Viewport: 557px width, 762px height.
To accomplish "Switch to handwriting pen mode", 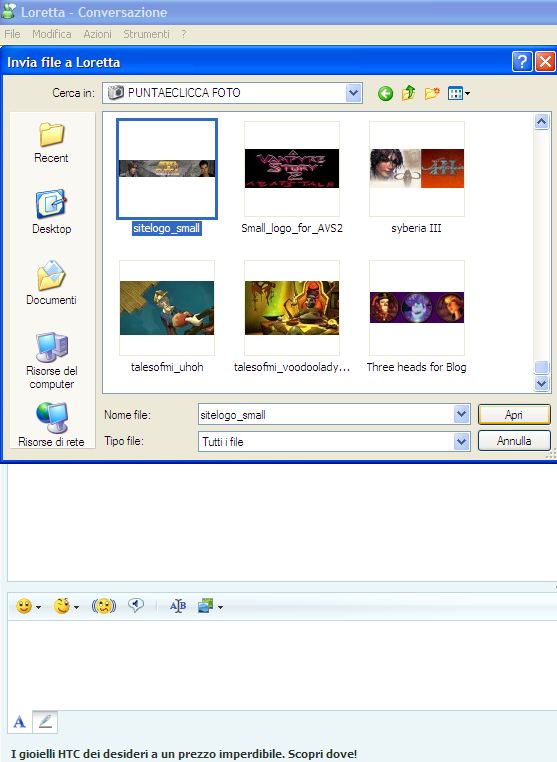I will tap(45, 722).
